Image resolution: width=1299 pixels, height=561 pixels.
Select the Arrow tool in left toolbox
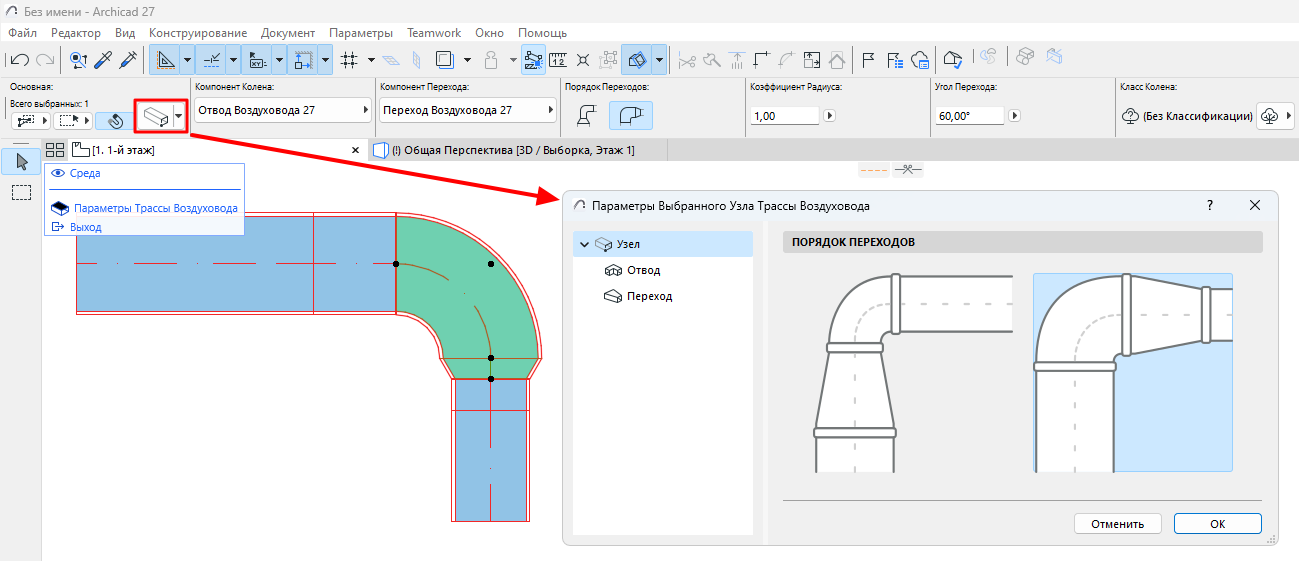coord(21,161)
